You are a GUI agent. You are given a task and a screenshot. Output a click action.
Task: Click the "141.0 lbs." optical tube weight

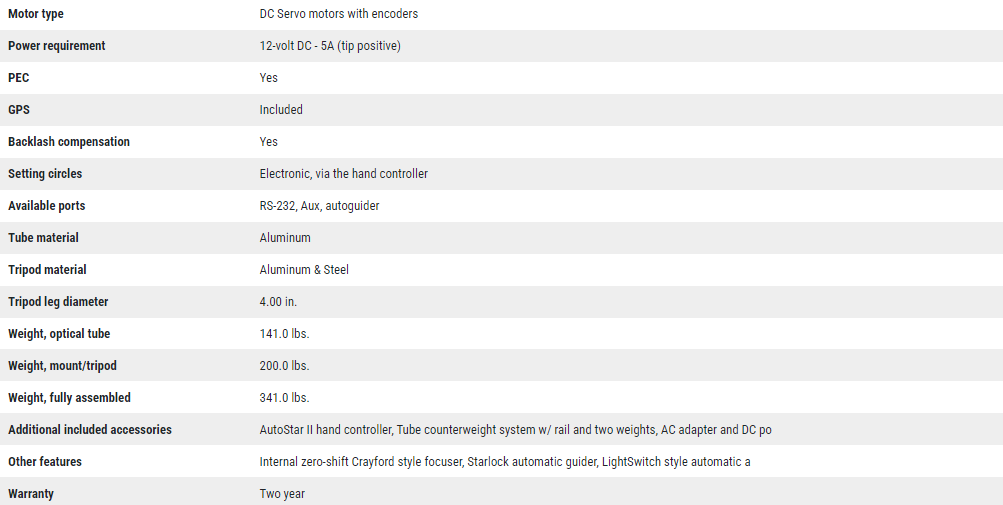tap(284, 334)
